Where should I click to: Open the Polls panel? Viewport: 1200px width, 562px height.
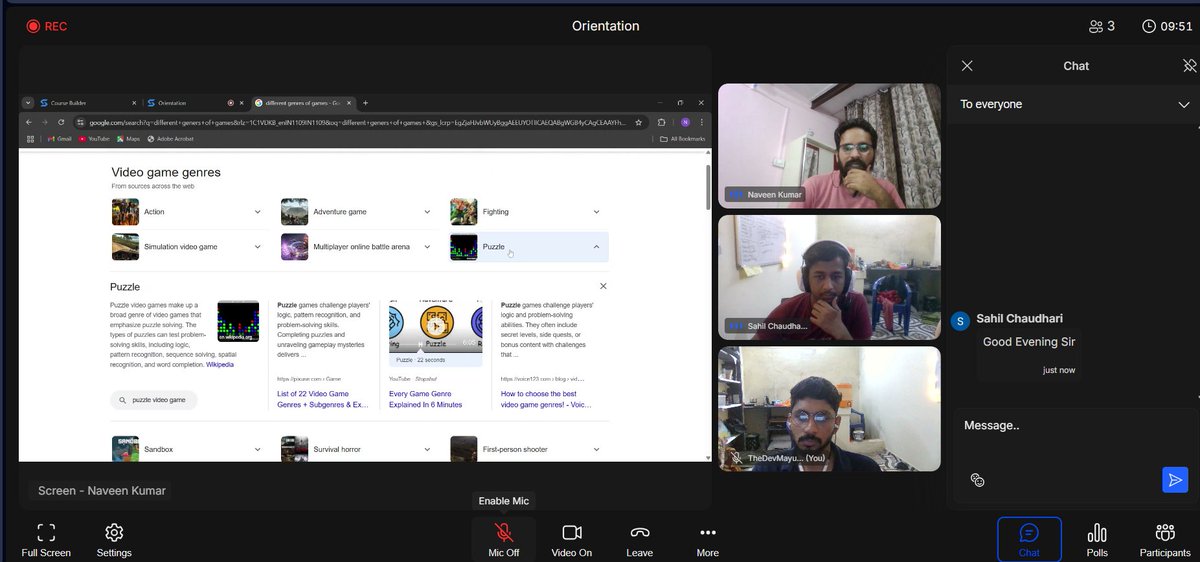1097,539
